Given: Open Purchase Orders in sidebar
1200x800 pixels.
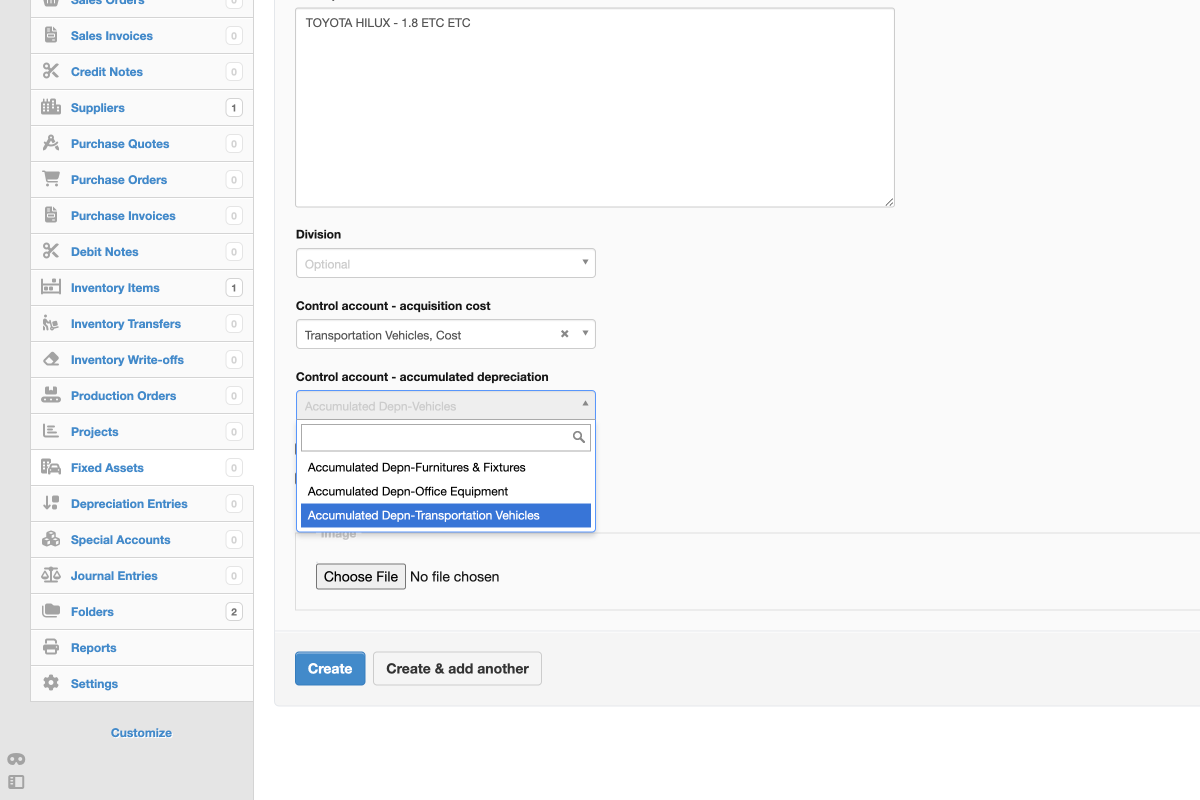Looking at the screenshot, I should [x=142, y=180].
